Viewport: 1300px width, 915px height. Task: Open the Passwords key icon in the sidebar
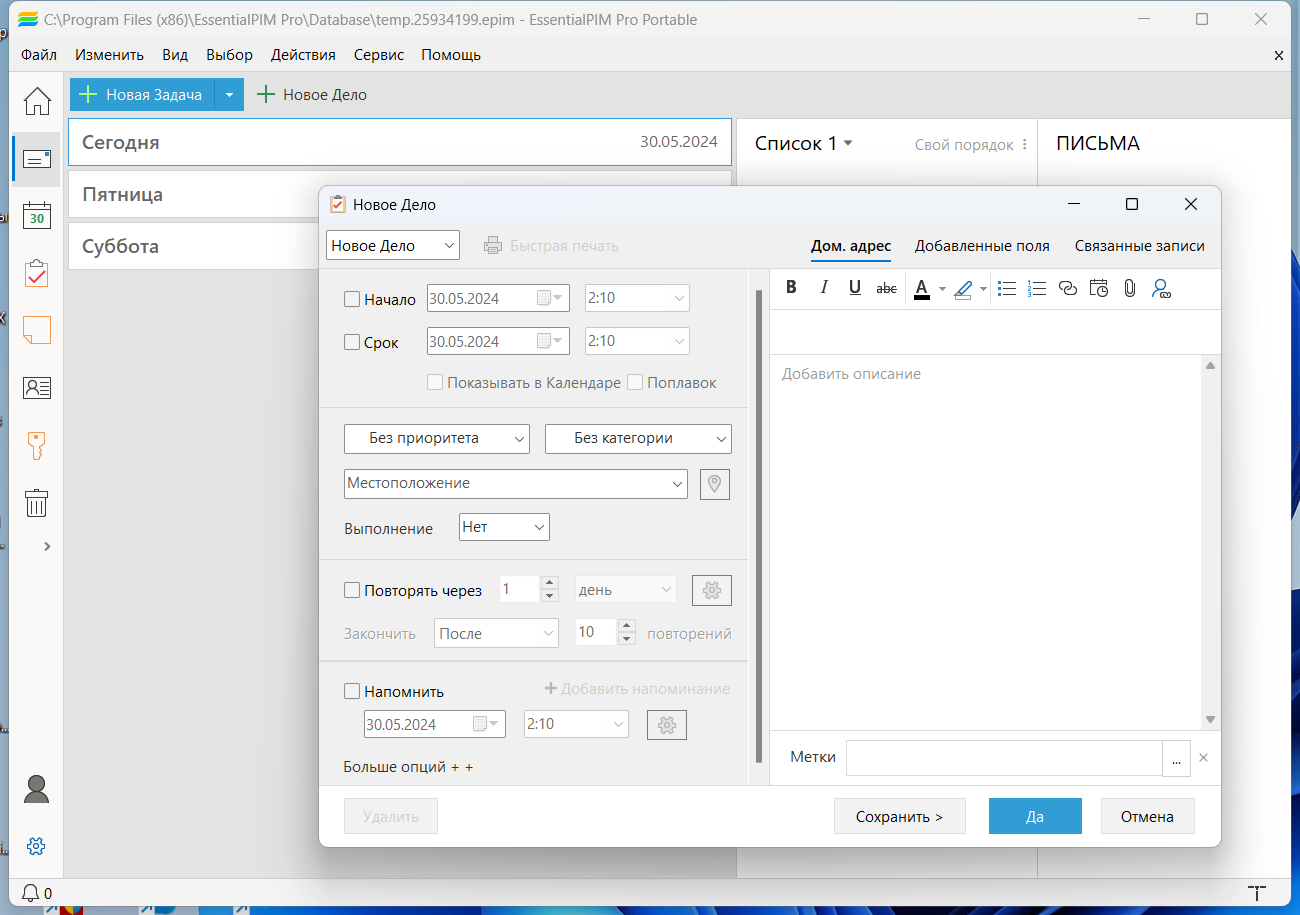coord(37,445)
